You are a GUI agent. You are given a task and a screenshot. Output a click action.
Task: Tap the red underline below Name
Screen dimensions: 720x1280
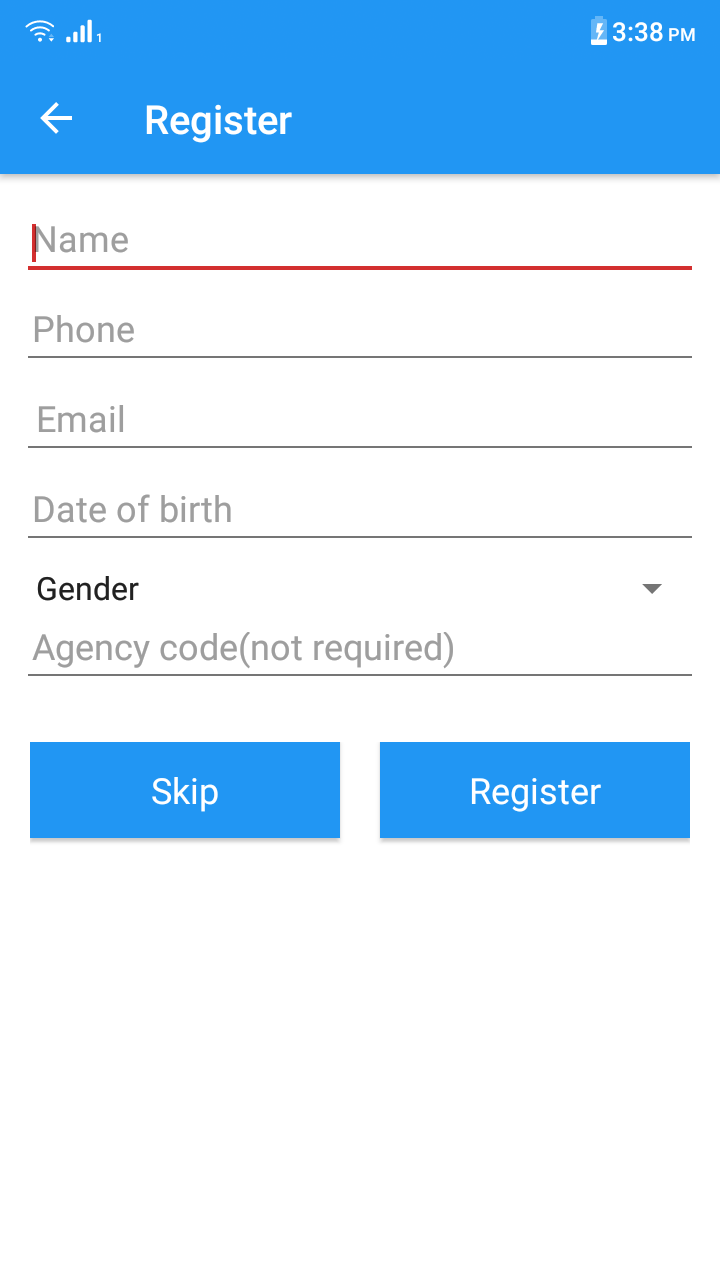360,268
